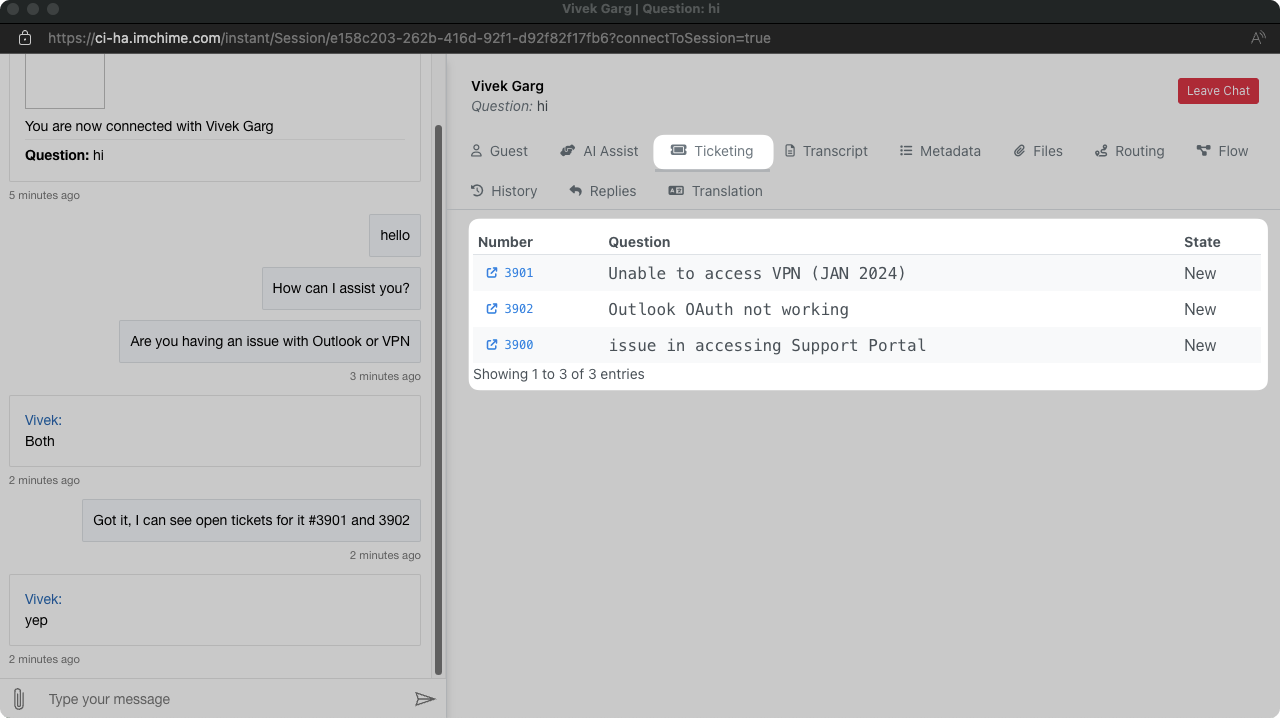
Task: Sort tickets by Question column header
Action: tap(639, 242)
